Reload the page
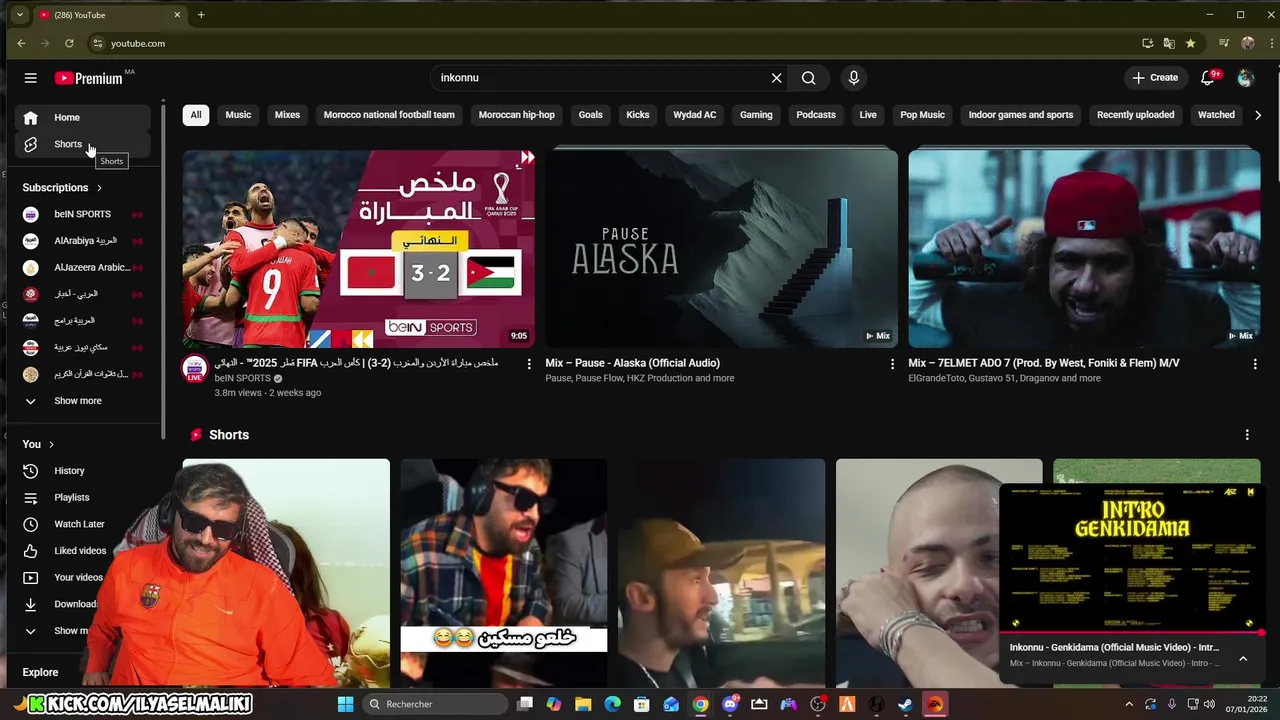The width and height of the screenshot is (1280, 720). 69,44
